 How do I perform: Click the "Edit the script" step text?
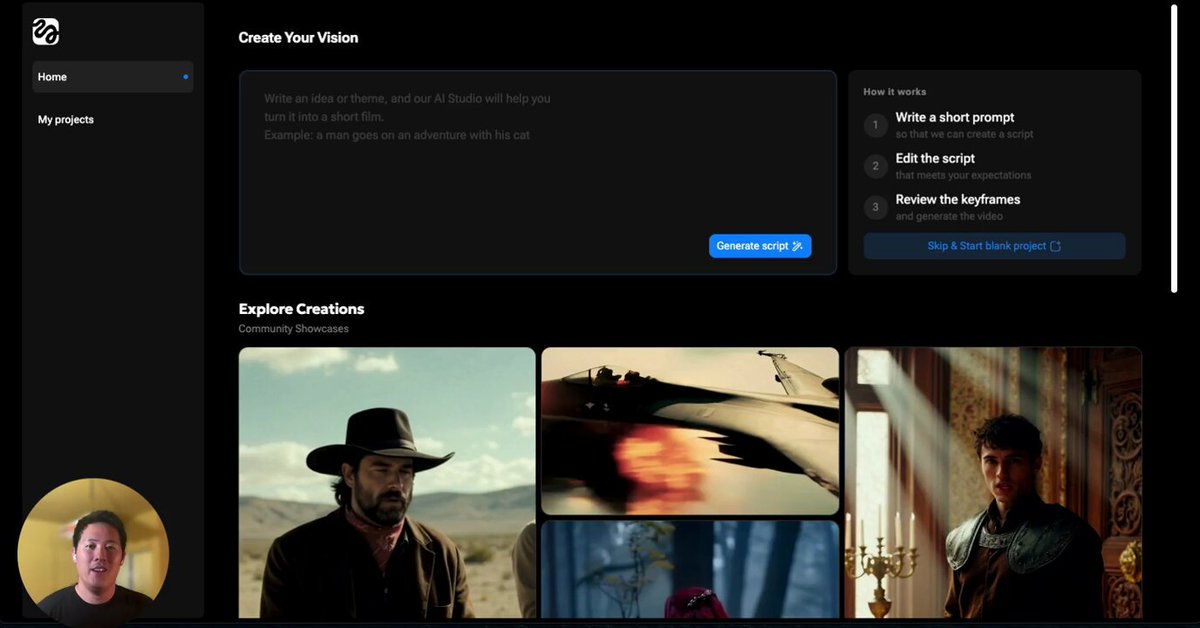click(935, 159)
